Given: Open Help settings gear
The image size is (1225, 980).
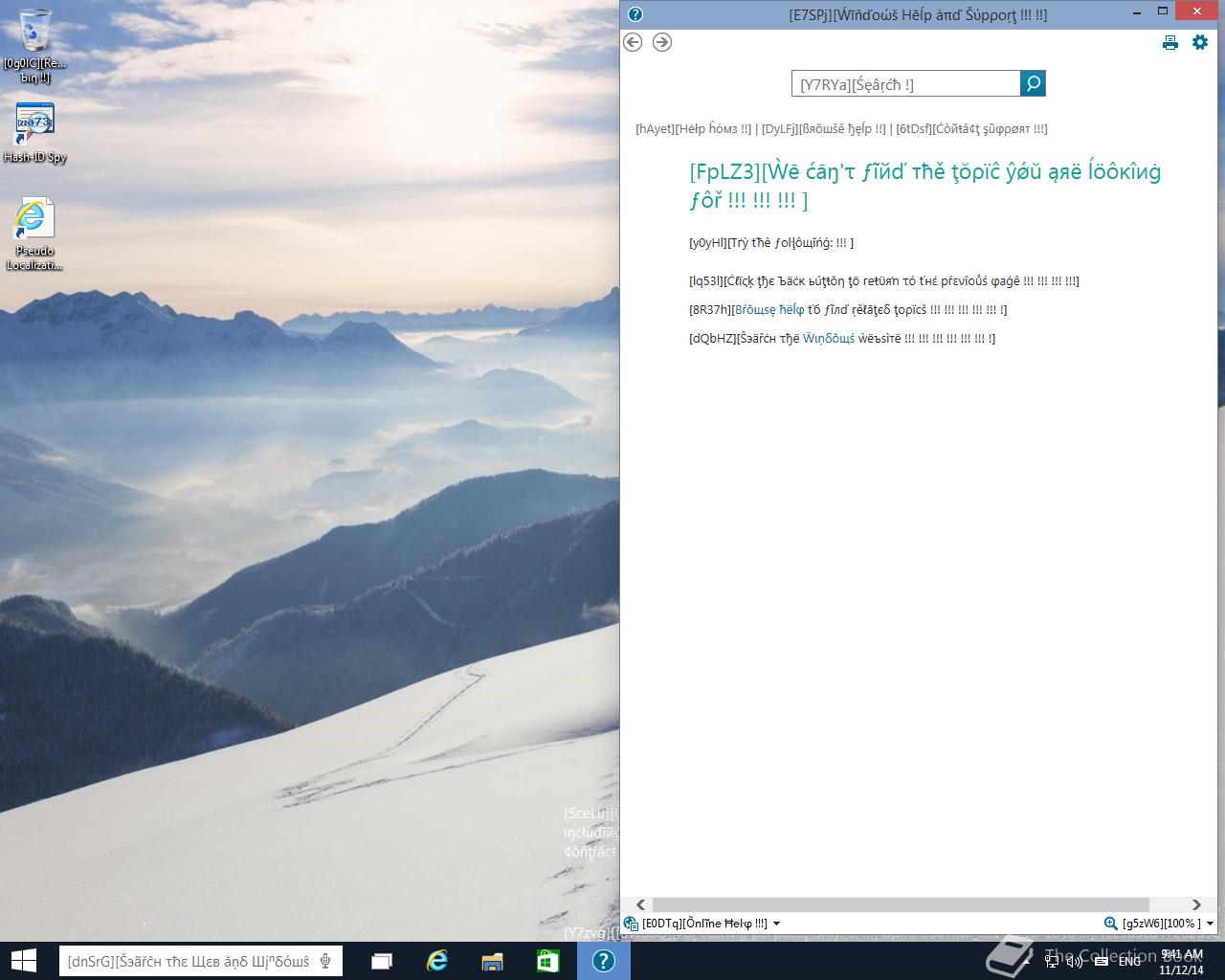Looking at the screenshot, I should pos(1199,42).
